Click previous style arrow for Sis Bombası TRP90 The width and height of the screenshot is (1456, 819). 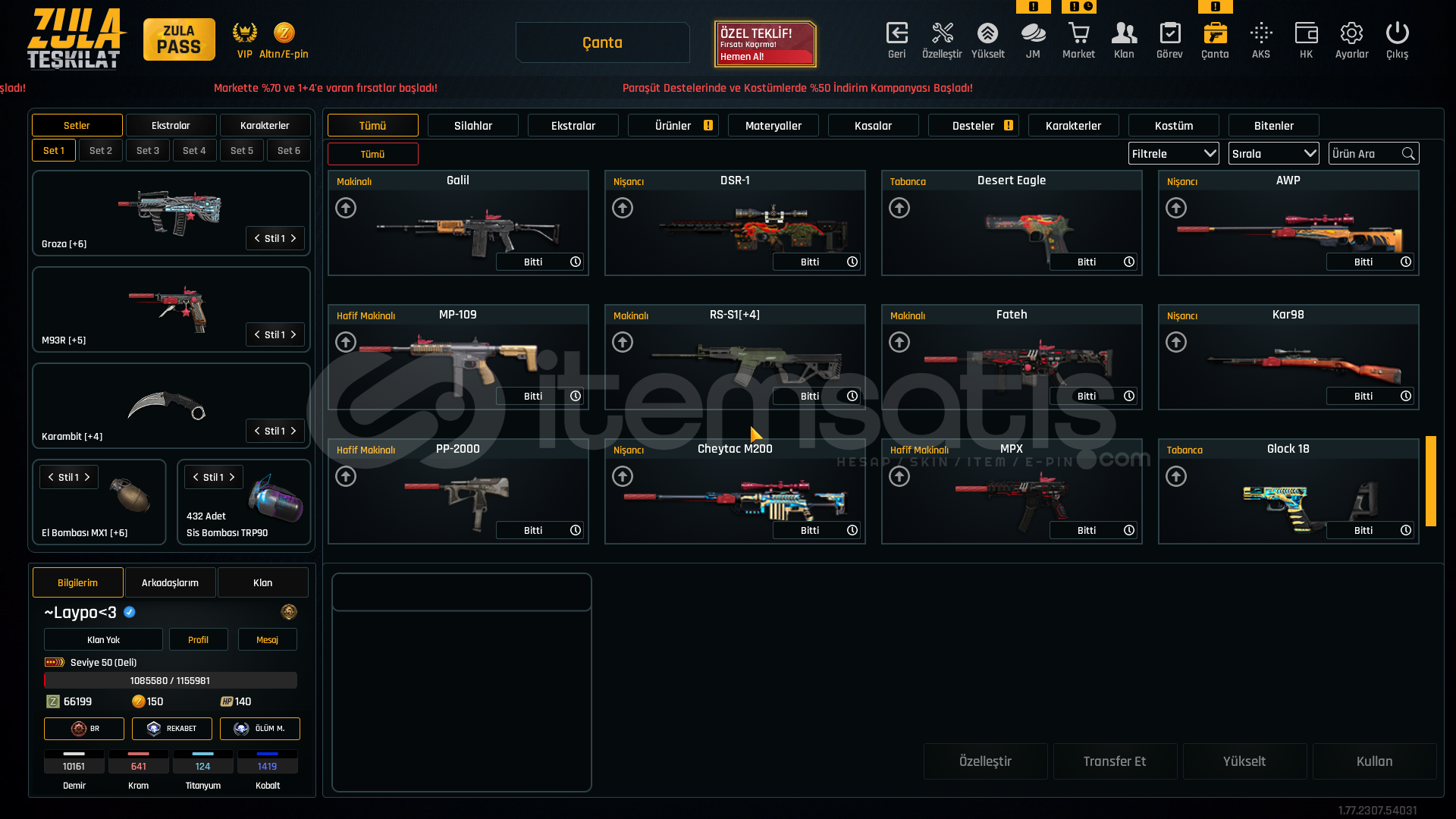click(x=196, y=477)
